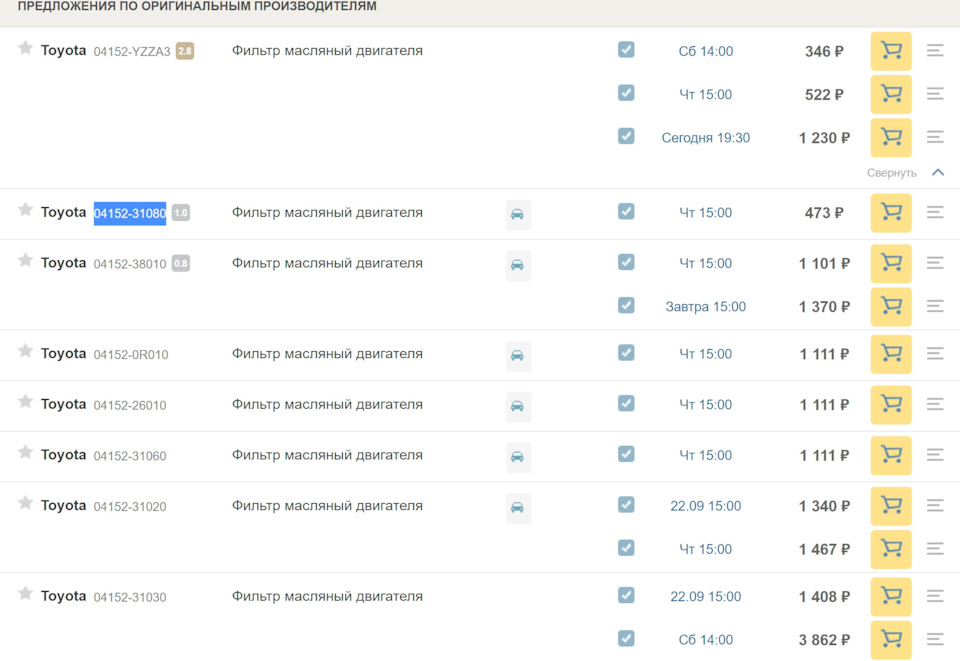
Task: Open details menu for the 1 467 ₽ offer
Action: pyautogui.click(x=935, y=548)
